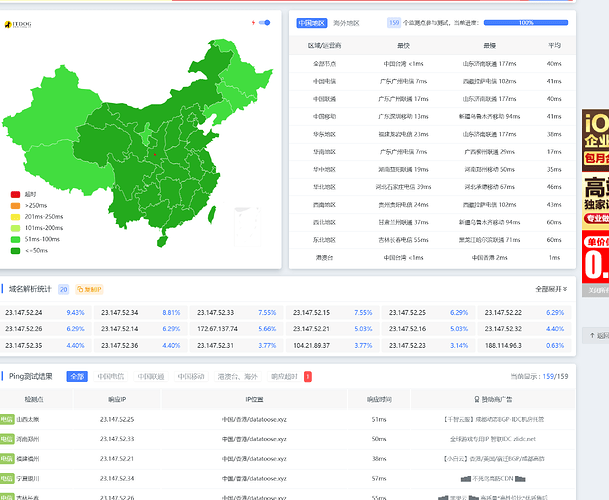Select the 中国地区 tab
Viewport: 609px width, 500px height.
(312, 23)
